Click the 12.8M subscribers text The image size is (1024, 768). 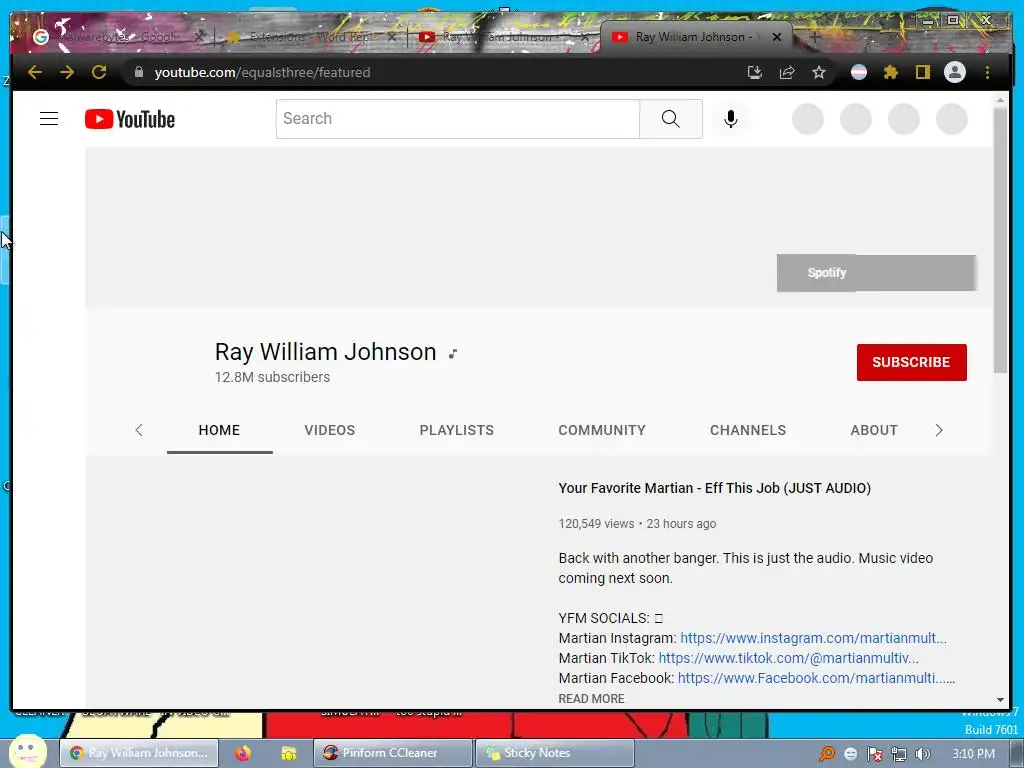[x=272, y=377]
